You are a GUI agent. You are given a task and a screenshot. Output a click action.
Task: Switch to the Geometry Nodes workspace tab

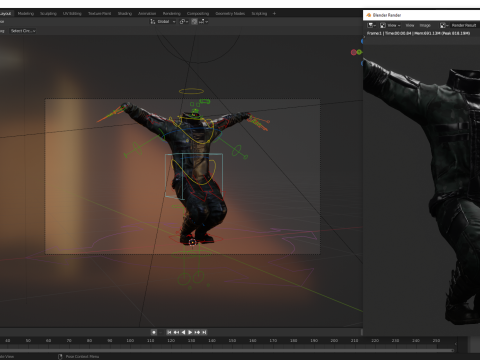click(230, 14)
